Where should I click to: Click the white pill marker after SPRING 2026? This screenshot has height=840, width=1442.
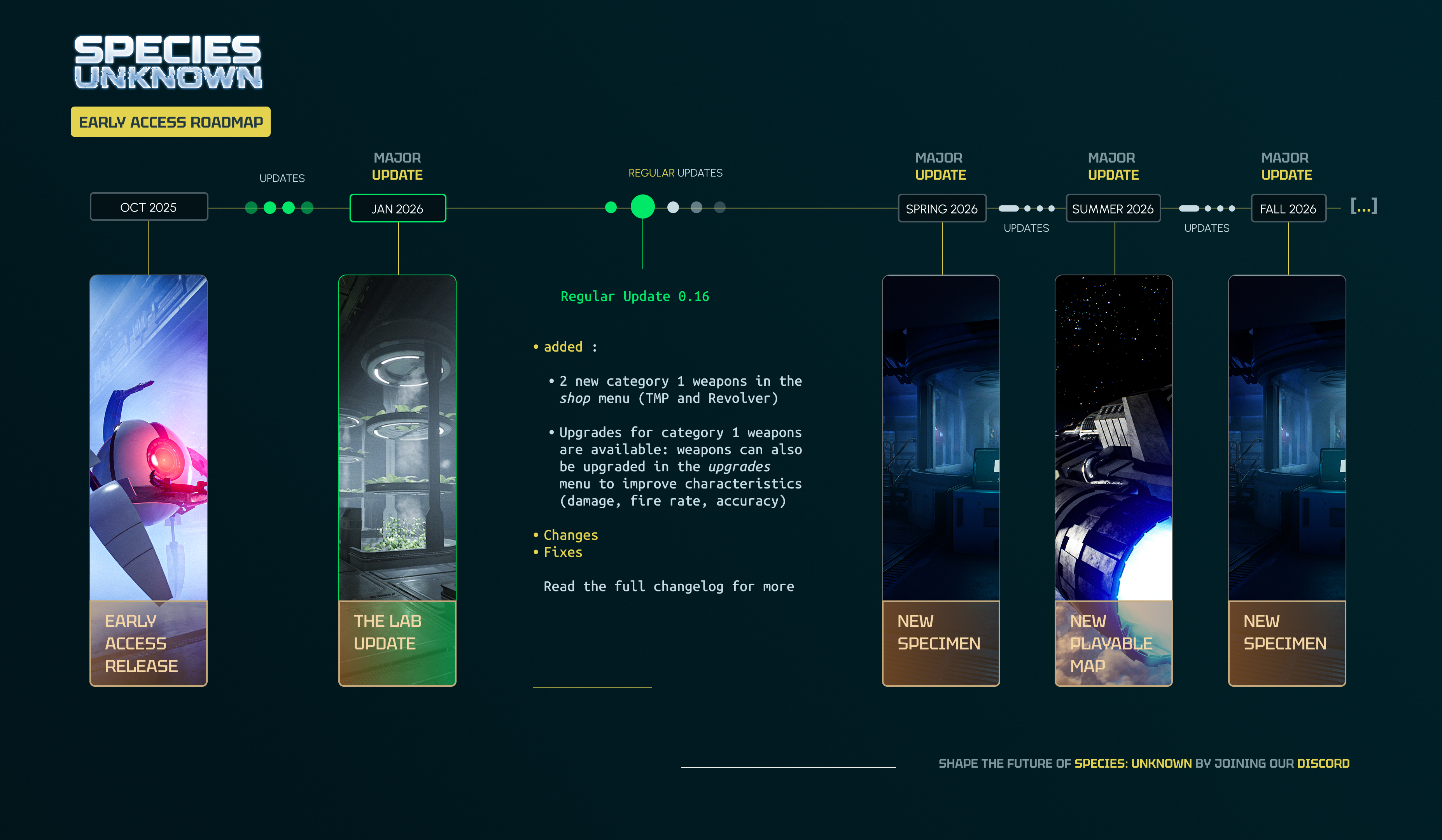(1009, 208)
